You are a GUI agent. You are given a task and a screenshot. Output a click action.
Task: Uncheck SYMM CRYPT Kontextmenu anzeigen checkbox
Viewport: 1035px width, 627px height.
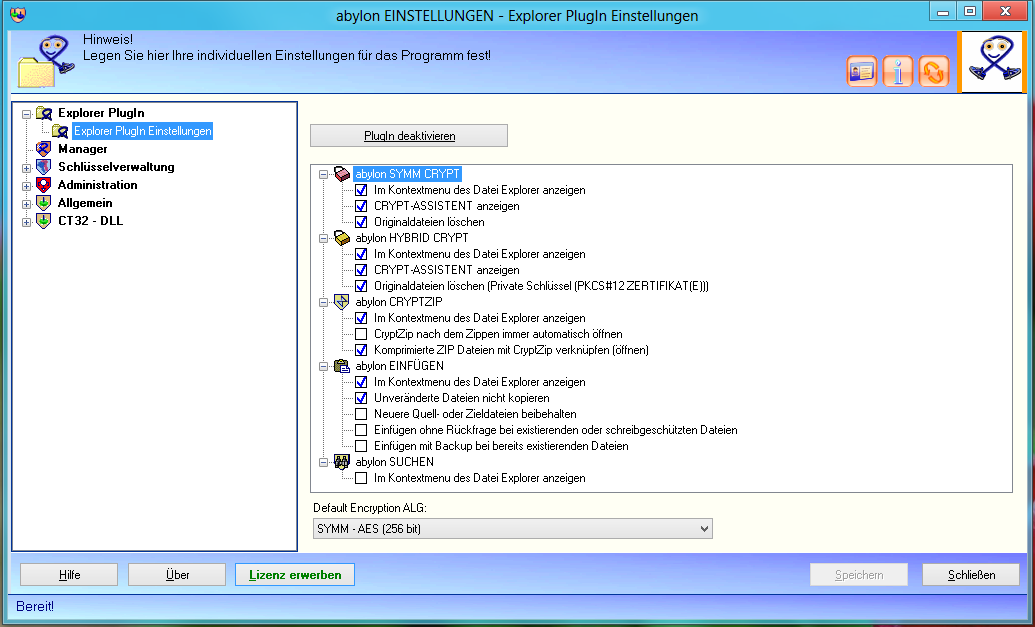(x=361, y=190)
